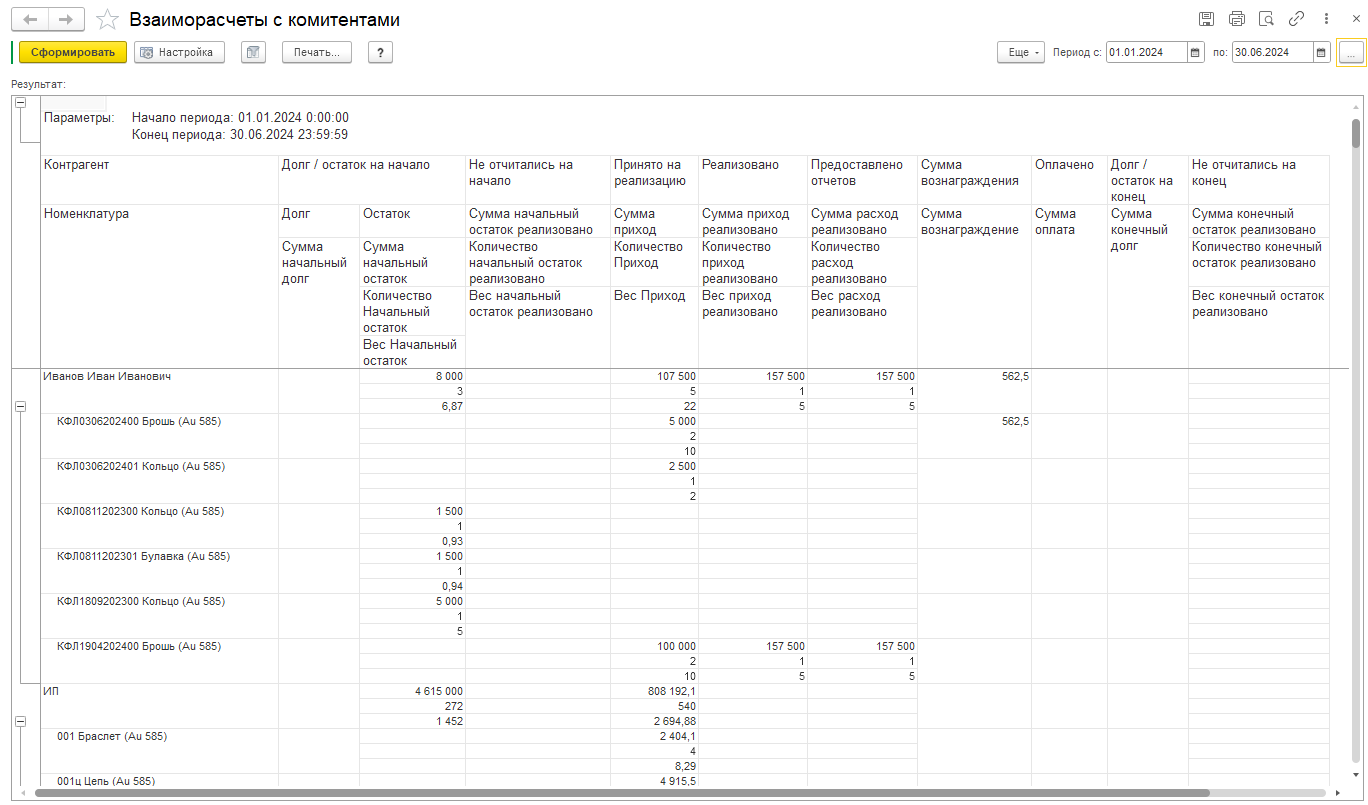Open the Печать... button

point(317,53)
